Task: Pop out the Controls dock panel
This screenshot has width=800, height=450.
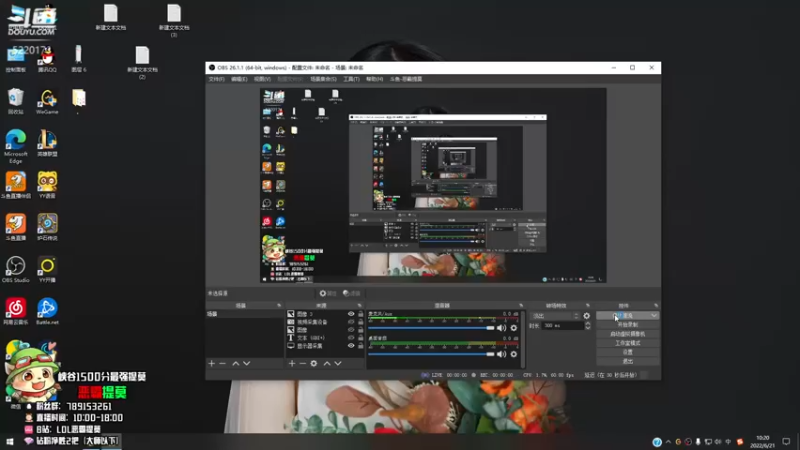Action: [656, 305]
